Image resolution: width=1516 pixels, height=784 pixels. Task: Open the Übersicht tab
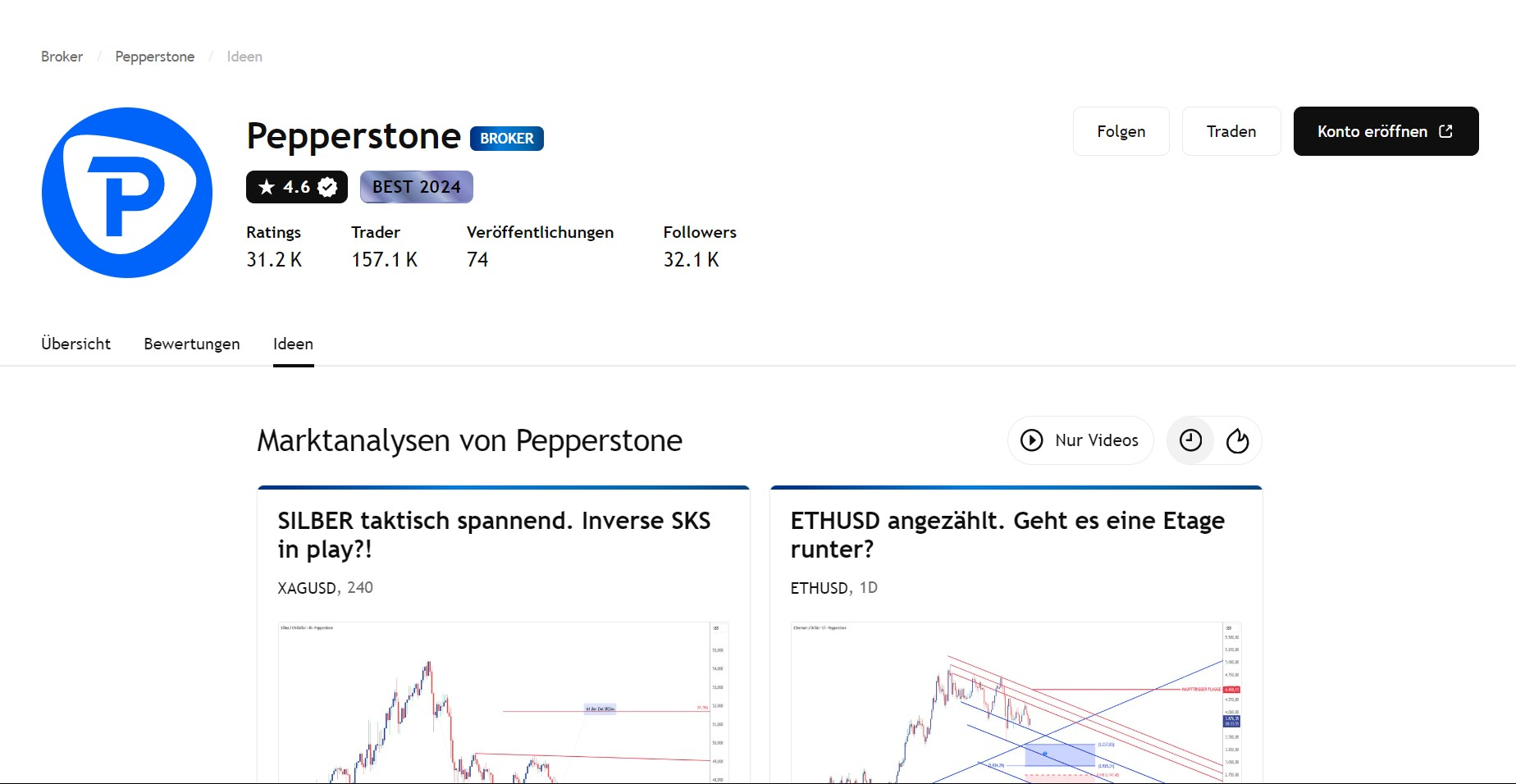pyautogui.click(x=75, y=344)
